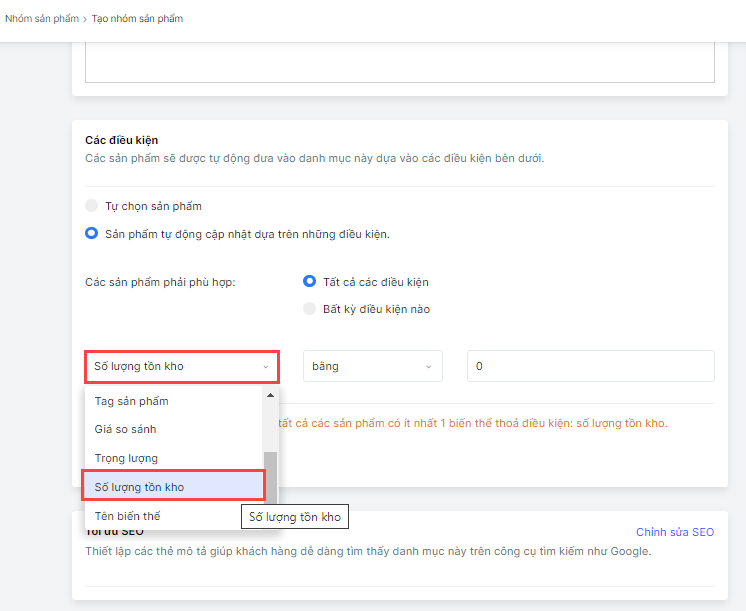Focus the condition value field containing 0
The image size is (746, 611).
[x=590, y=367]
